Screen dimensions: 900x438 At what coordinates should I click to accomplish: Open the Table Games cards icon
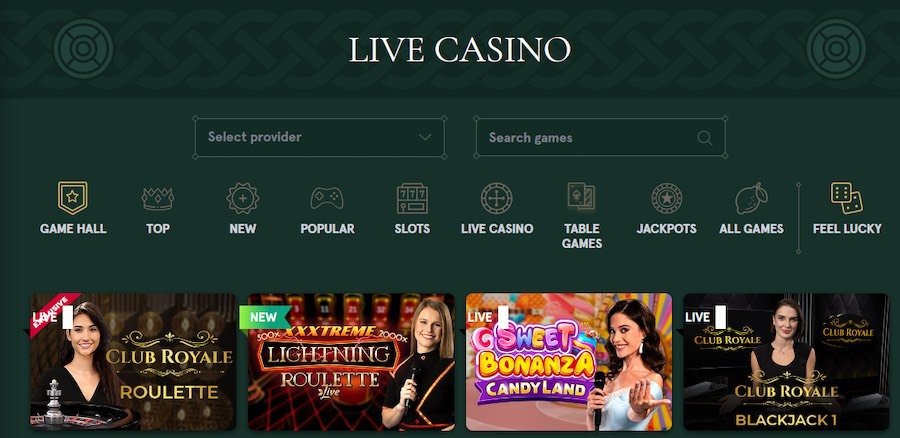click(x=581, y=197)
